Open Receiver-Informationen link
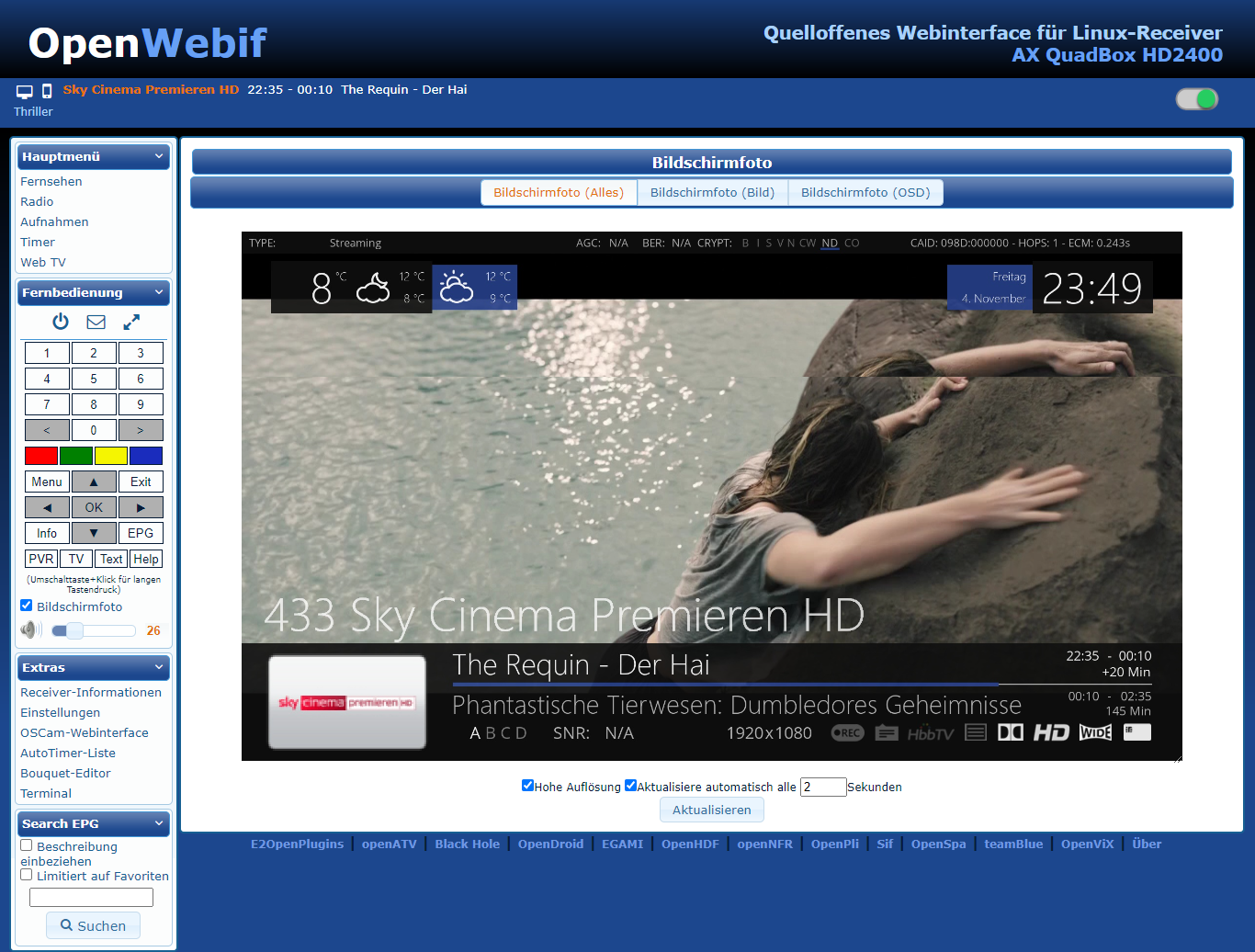This screenshot has width=1255, height=952. [x=91, y=692]
